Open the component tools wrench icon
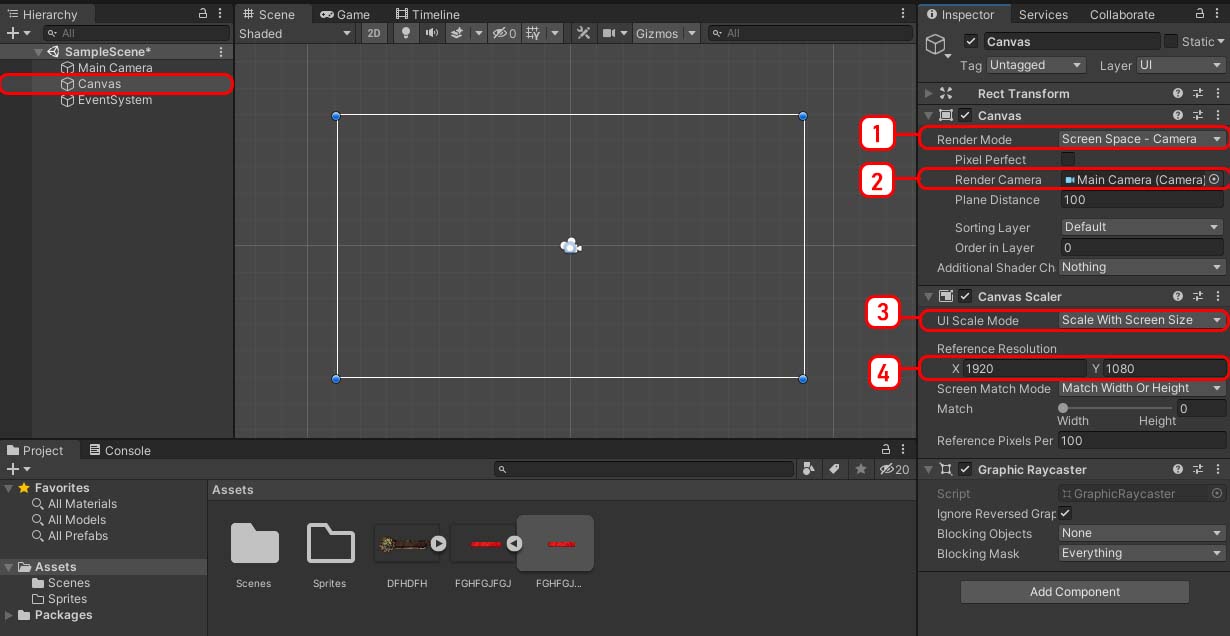Viewport: 1230px width, 636px height. tap(584, 33)
